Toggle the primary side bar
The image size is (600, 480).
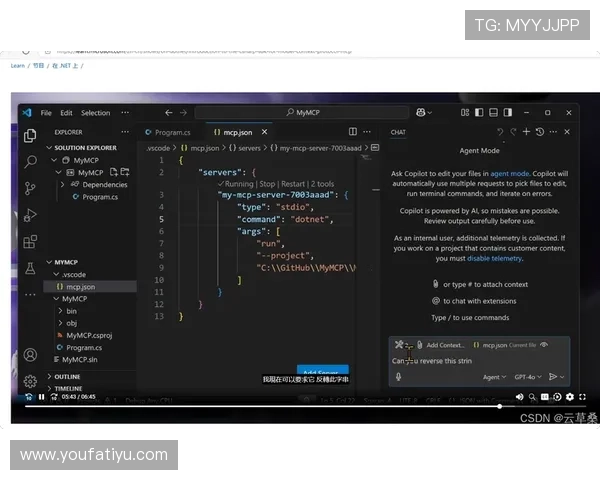point(479,113)
